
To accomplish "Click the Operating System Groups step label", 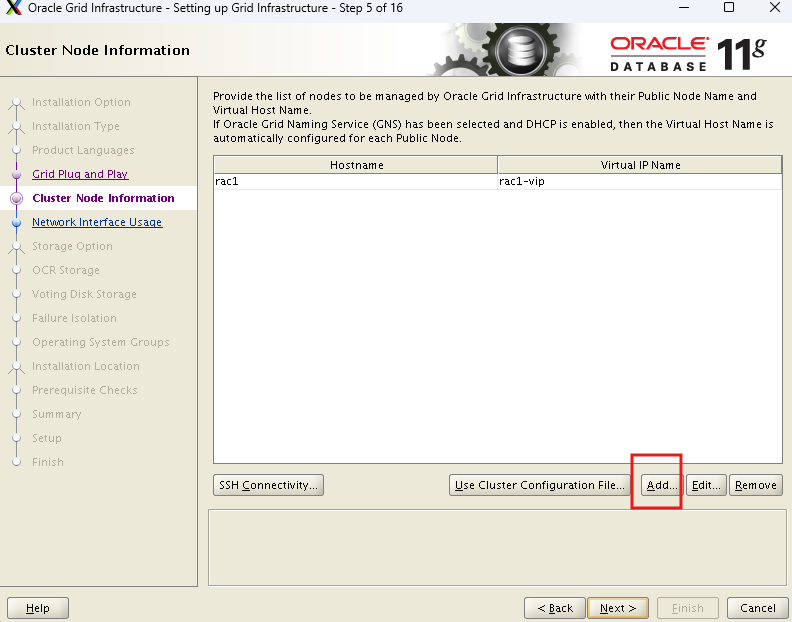I will [x=101, y=342].
